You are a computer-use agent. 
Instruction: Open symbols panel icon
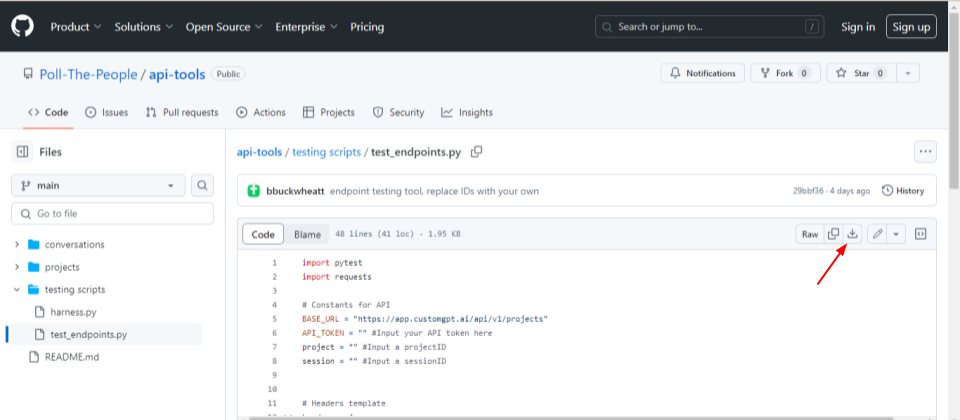click(920, 234)
